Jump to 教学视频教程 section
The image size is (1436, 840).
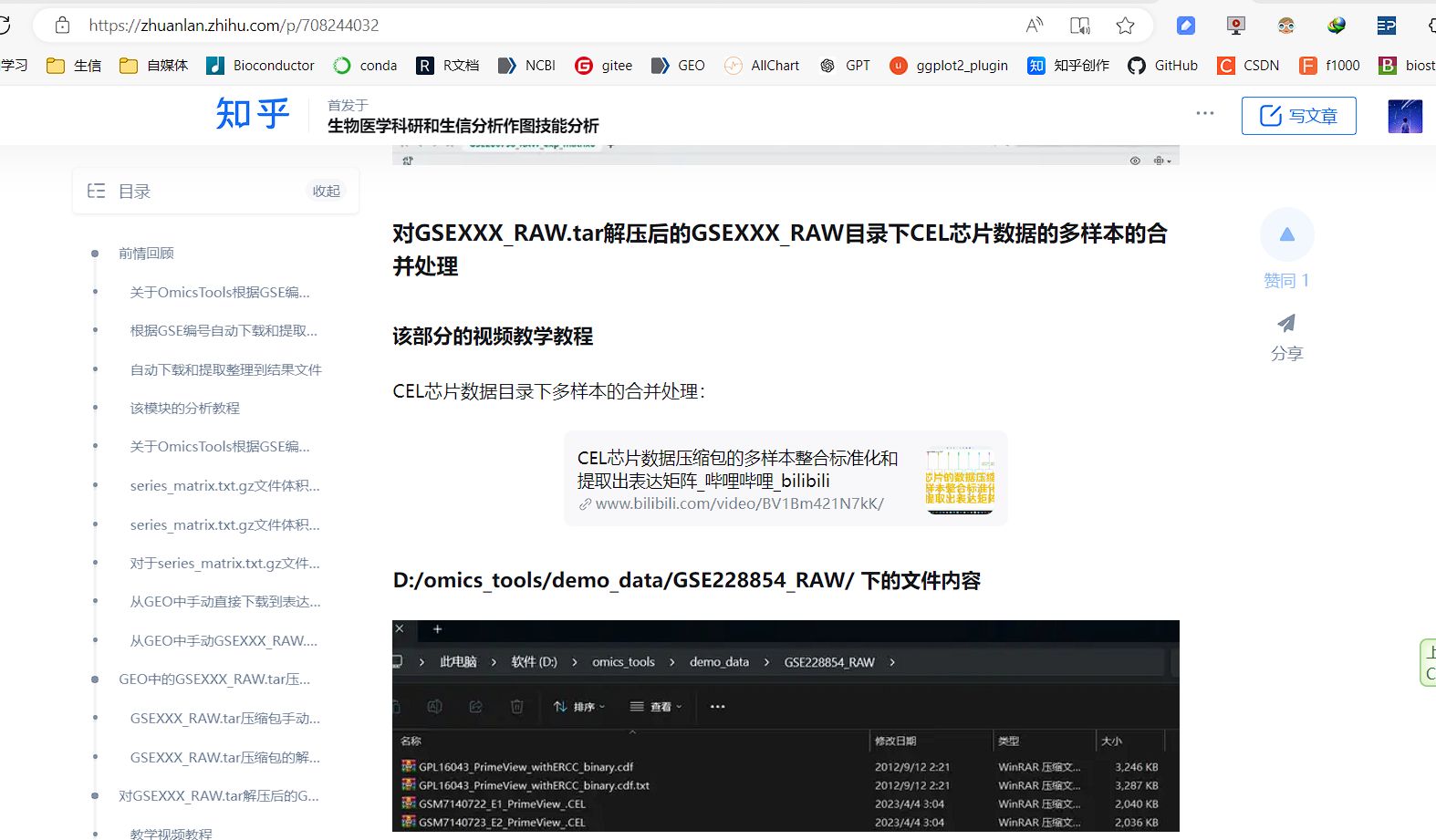171,833
